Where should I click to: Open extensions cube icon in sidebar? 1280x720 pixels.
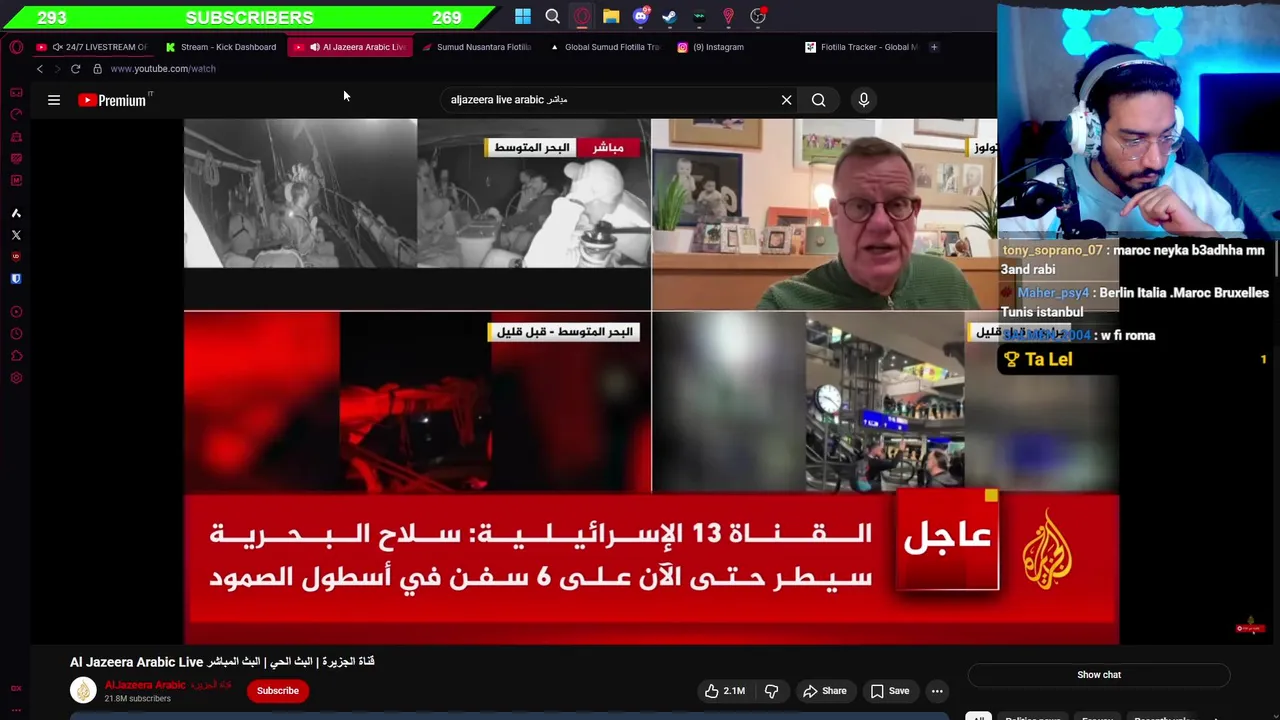point(16,356)
